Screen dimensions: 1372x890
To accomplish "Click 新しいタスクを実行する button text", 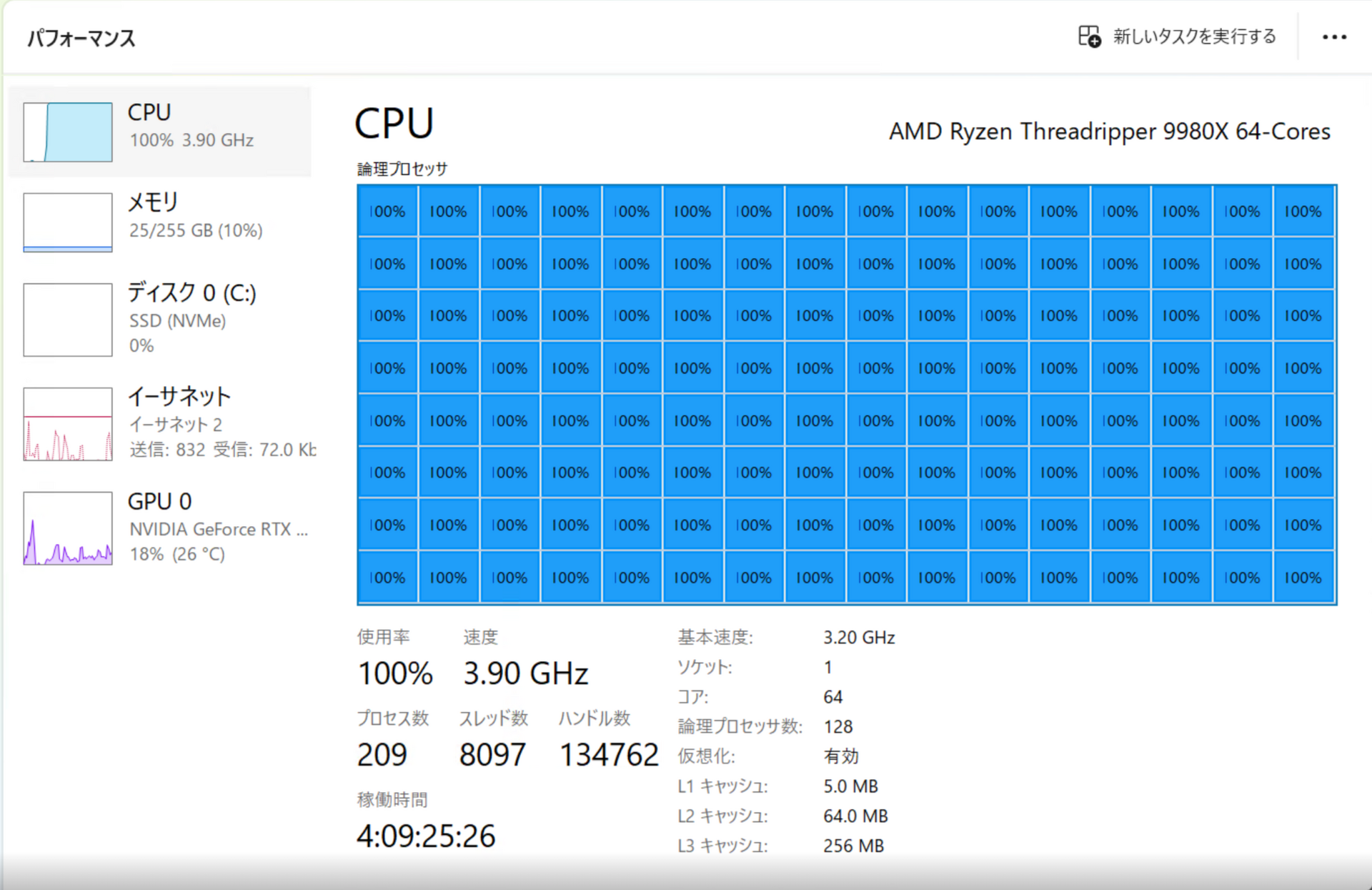I will pyautogui.click(x=1195, y=36).
